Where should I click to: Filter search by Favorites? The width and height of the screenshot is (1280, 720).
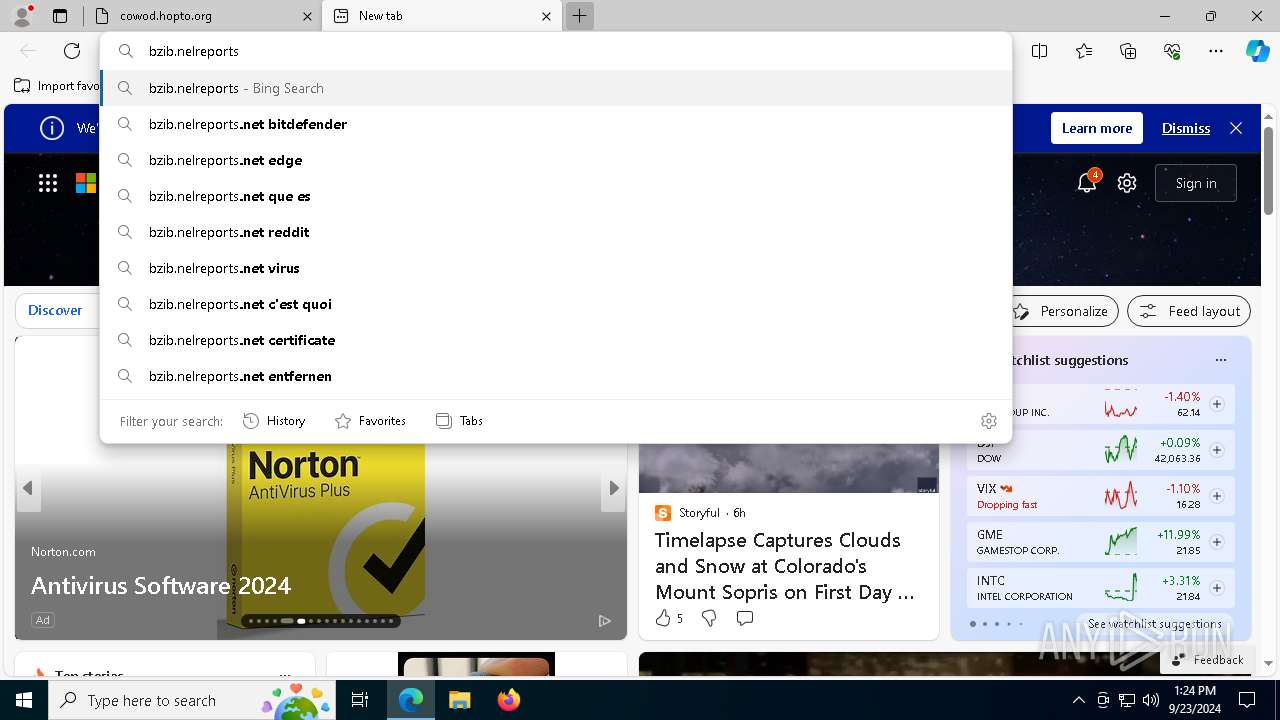point(370,421)
